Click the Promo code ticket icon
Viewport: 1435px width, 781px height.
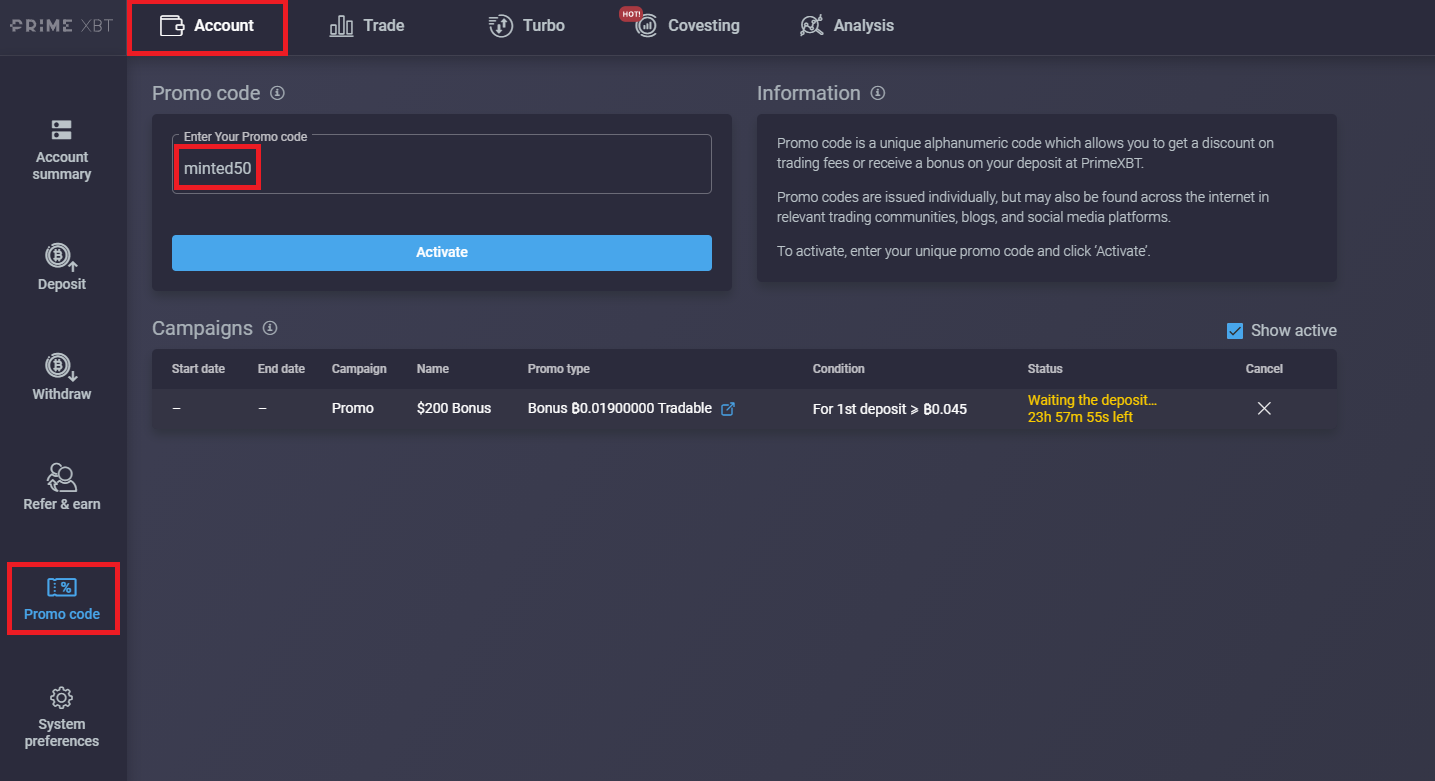[62, 587]
